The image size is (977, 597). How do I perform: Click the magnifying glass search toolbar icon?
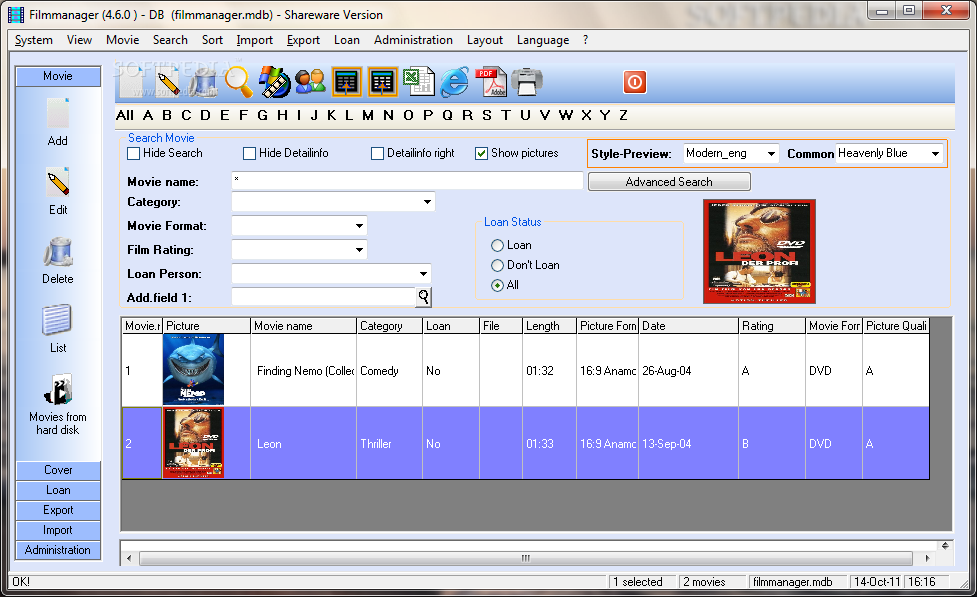239,82
